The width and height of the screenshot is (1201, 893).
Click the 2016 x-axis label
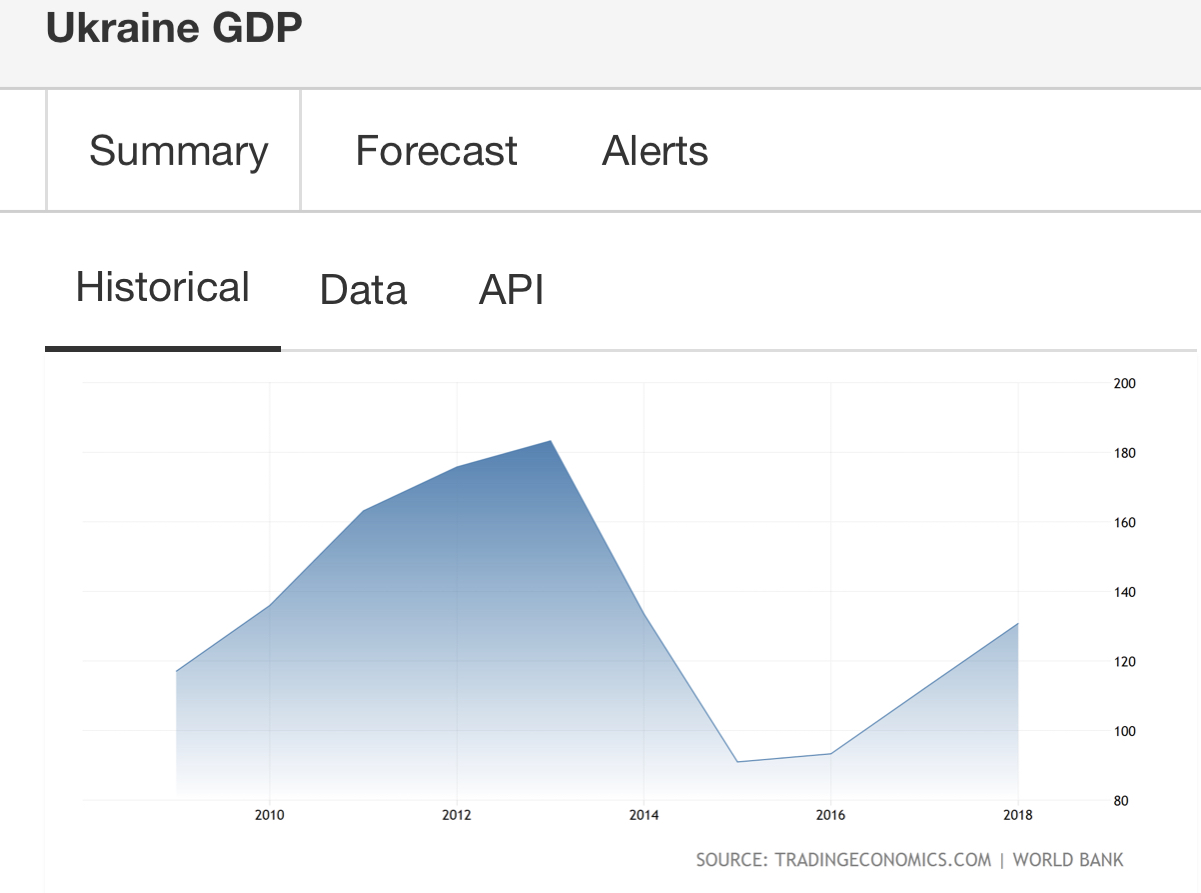tap(830, 815)
